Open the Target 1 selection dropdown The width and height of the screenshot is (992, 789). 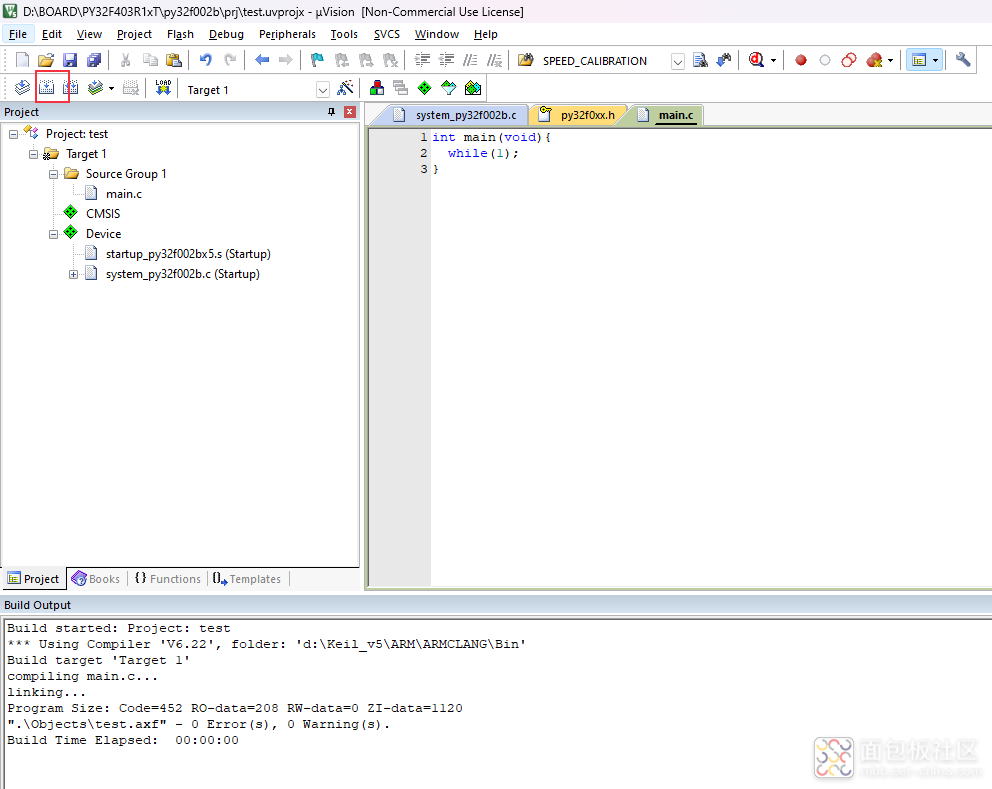(x=323, y=90)
